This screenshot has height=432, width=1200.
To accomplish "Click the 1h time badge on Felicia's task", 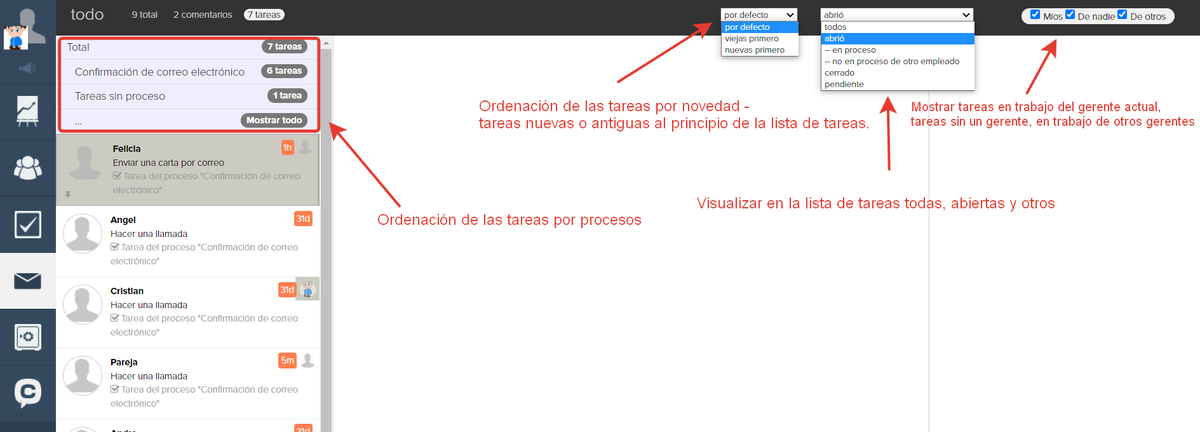I will click(287, 148).
